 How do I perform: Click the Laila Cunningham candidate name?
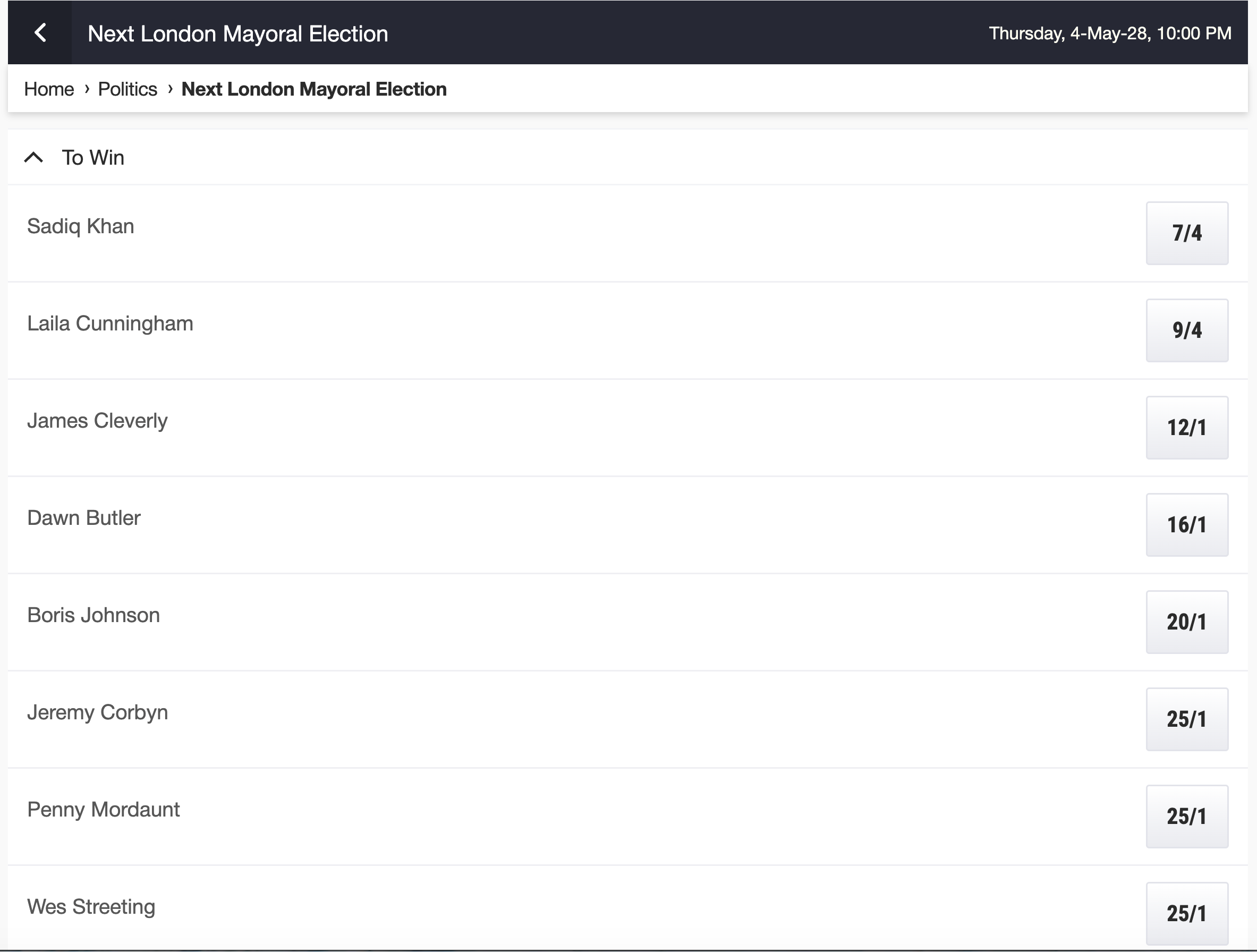pos(111,324)
